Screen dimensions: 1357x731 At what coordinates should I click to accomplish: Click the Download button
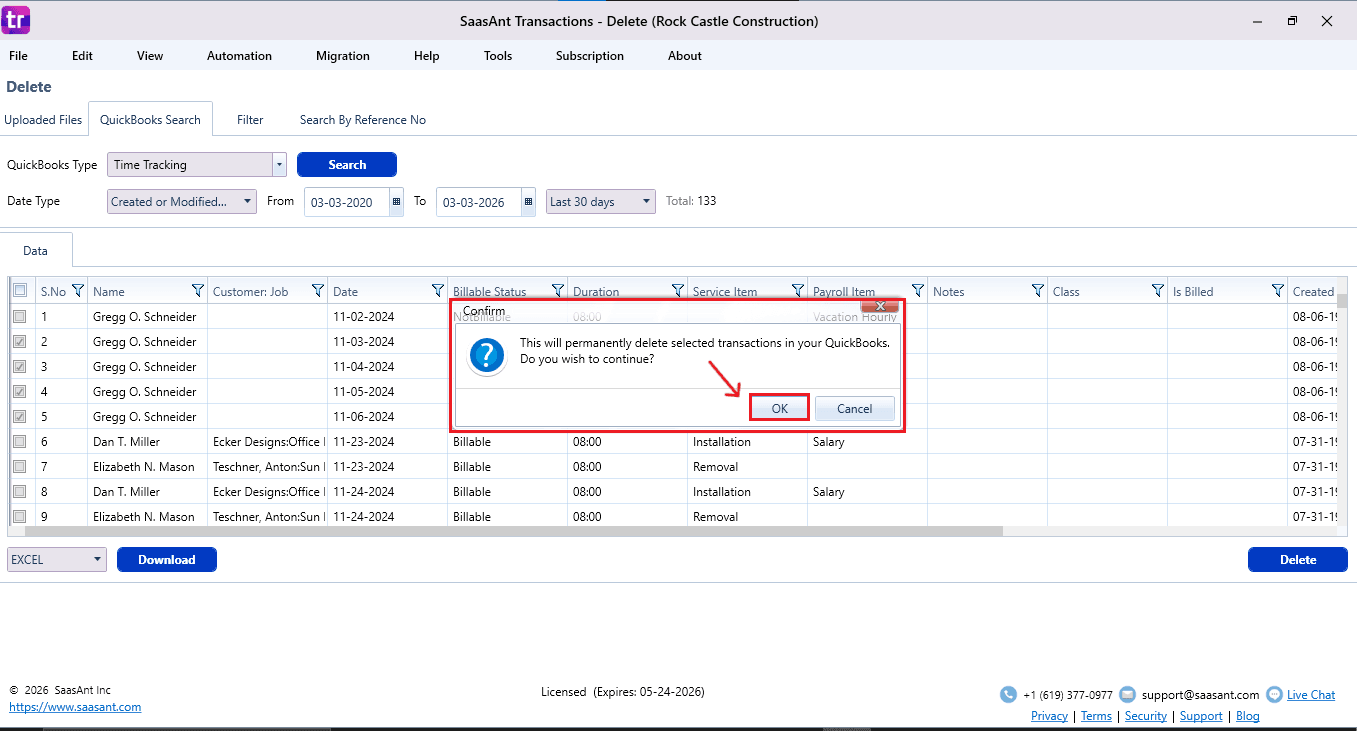coord(167,560)
